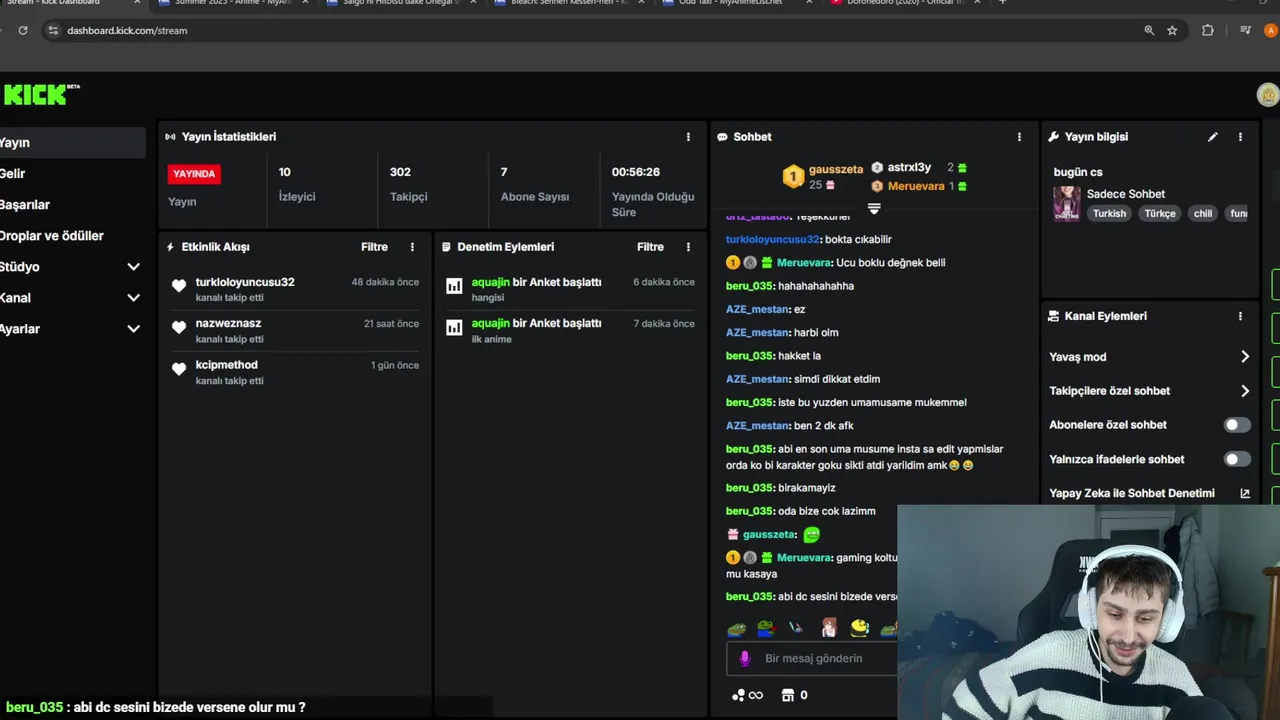
Task: Toggle Yalnızca ifadelerle sohbet switch
Action: [1237, 459]
